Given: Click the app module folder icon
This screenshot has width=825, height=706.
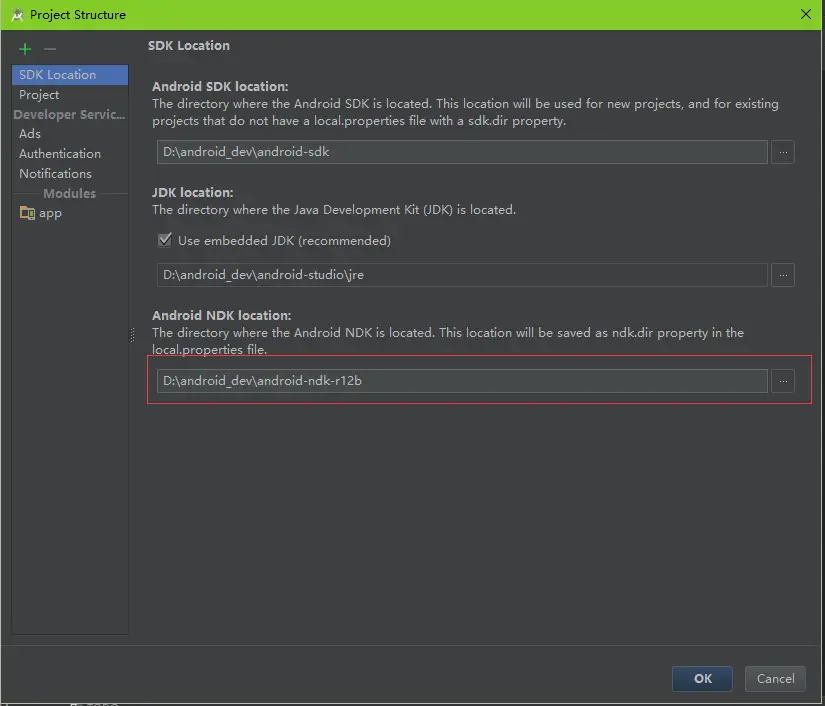Looking at the screenshot, I should [x=27, y=213].
